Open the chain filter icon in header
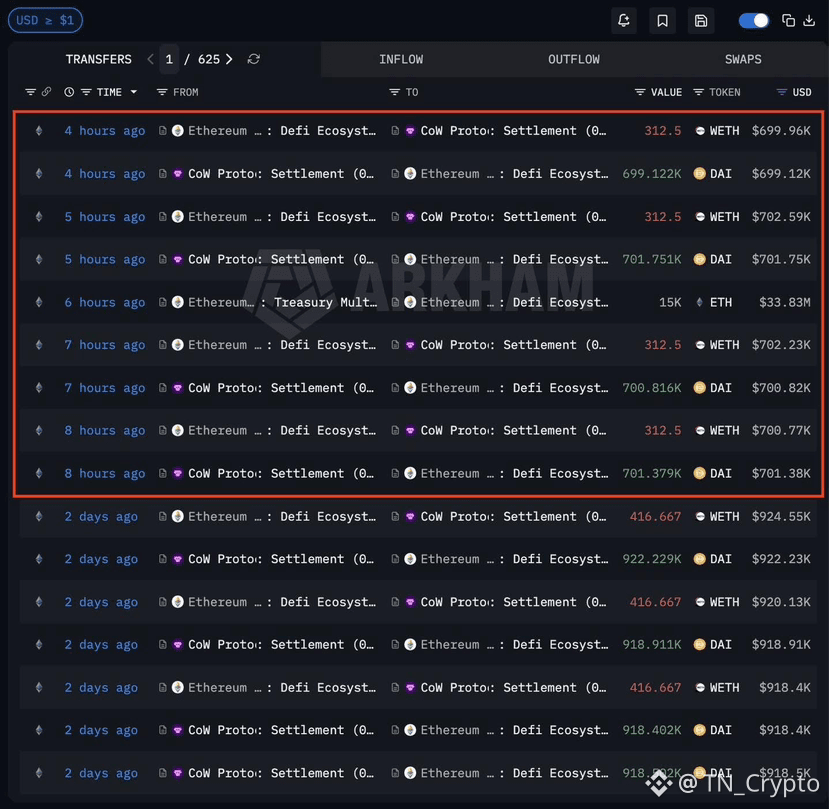The height and width of the screenshot is (809, 829). pos(31,92)
